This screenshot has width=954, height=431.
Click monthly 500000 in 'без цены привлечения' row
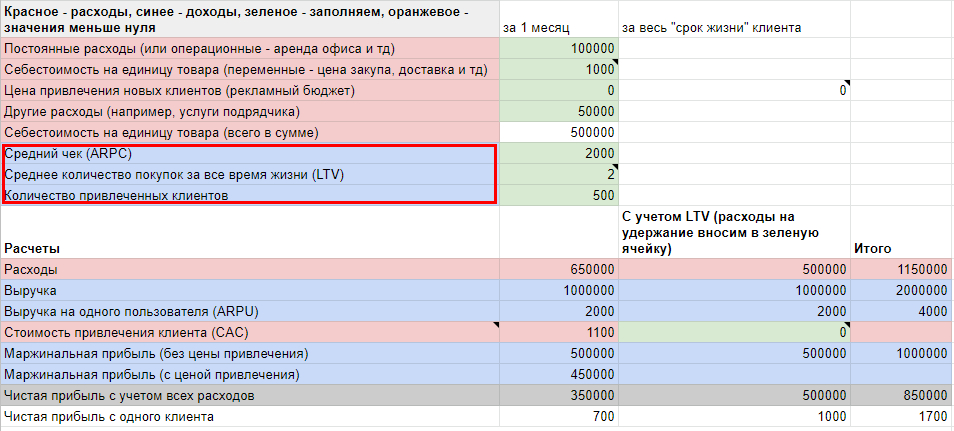[x=559, y=353]
